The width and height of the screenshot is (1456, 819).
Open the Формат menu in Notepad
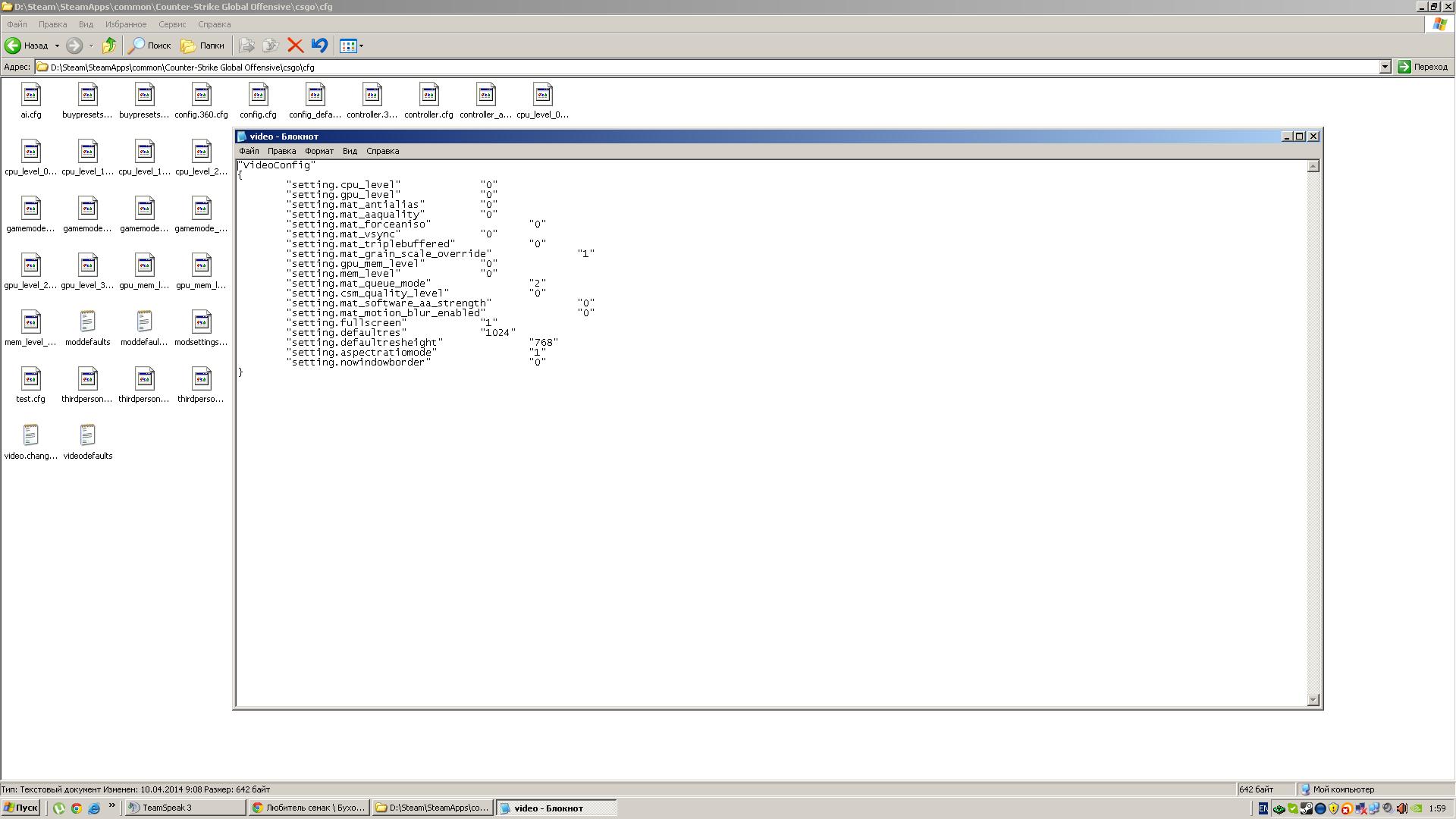click(318, 151)
